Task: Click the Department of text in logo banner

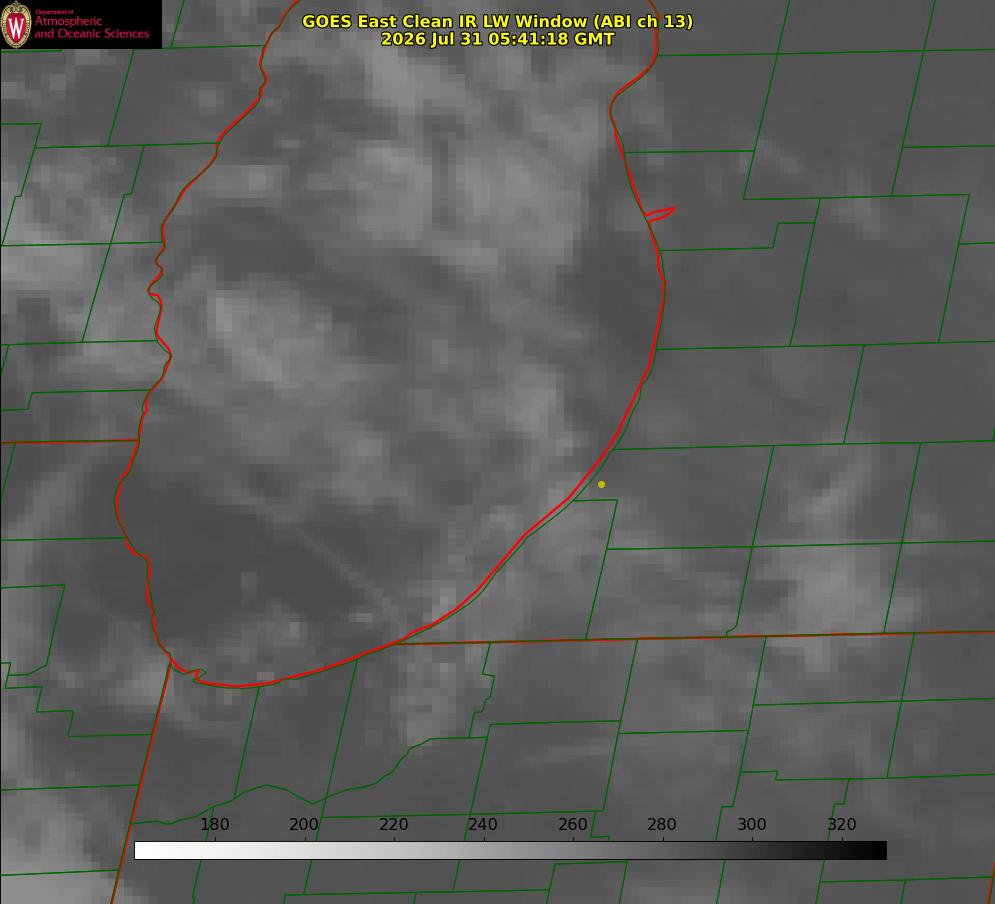Action: (x=54, y=11)
